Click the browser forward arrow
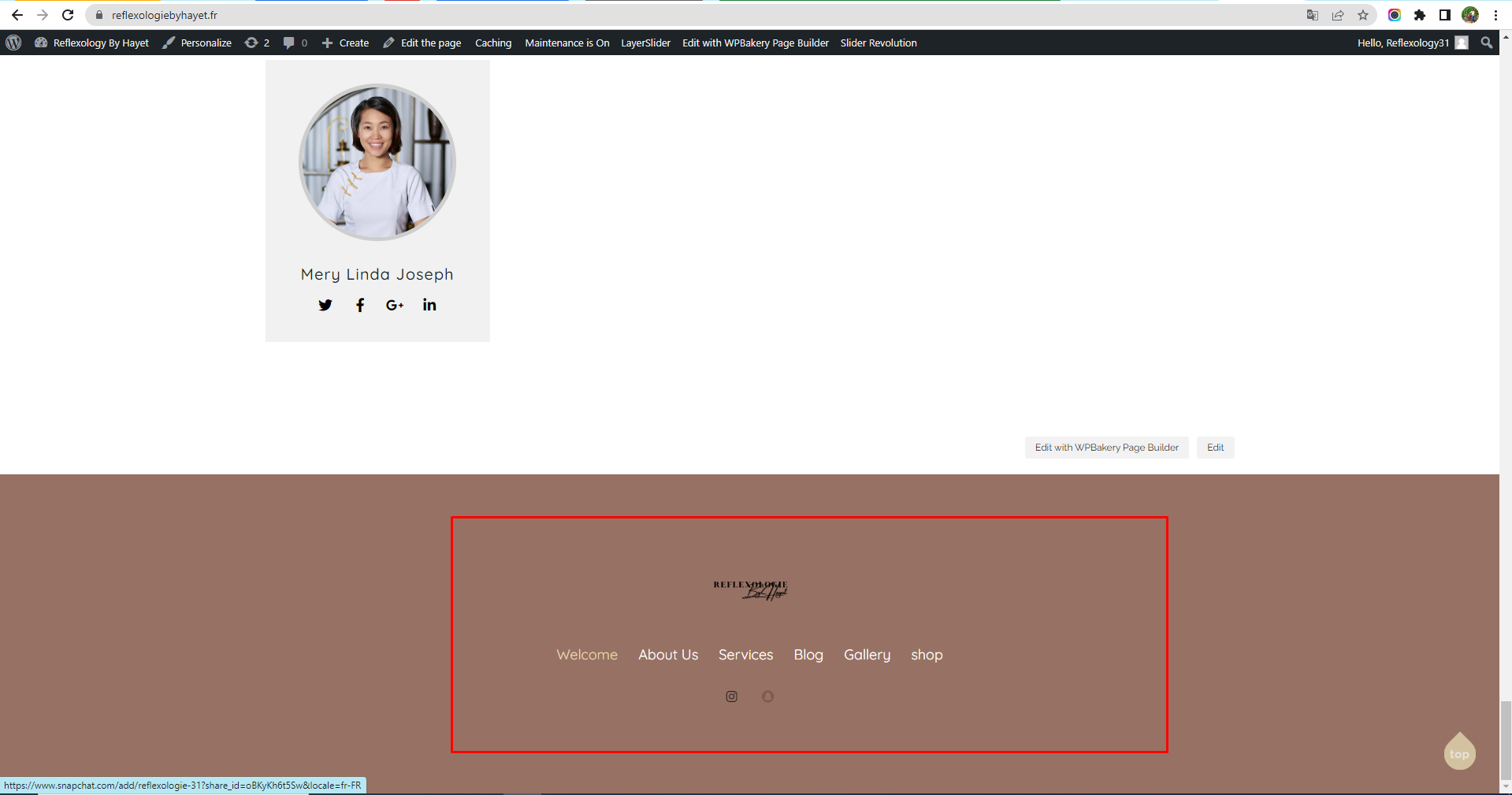 (43, 15)
